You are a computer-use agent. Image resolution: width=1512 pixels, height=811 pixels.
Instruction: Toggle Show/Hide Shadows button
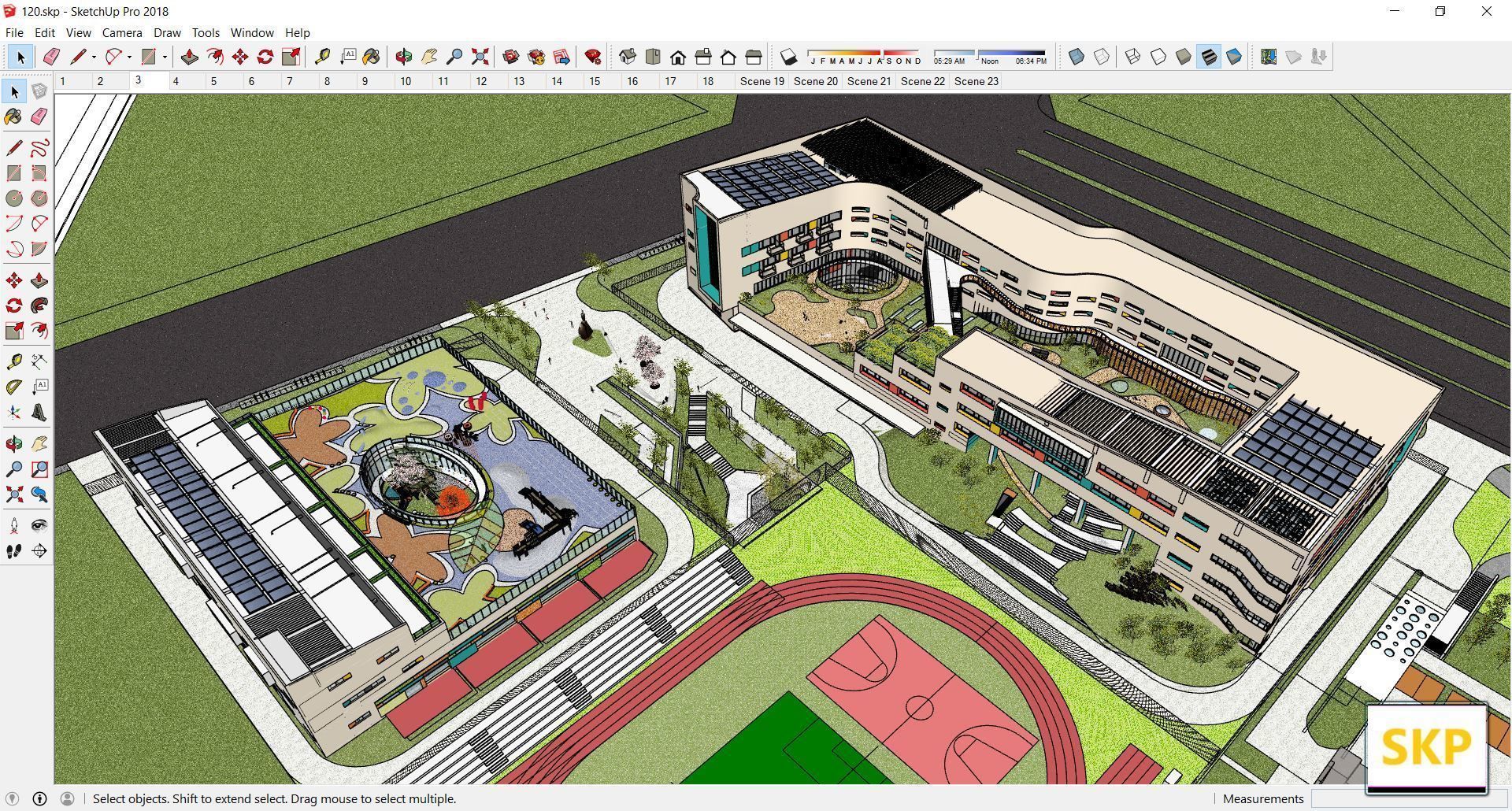[788, 57]
